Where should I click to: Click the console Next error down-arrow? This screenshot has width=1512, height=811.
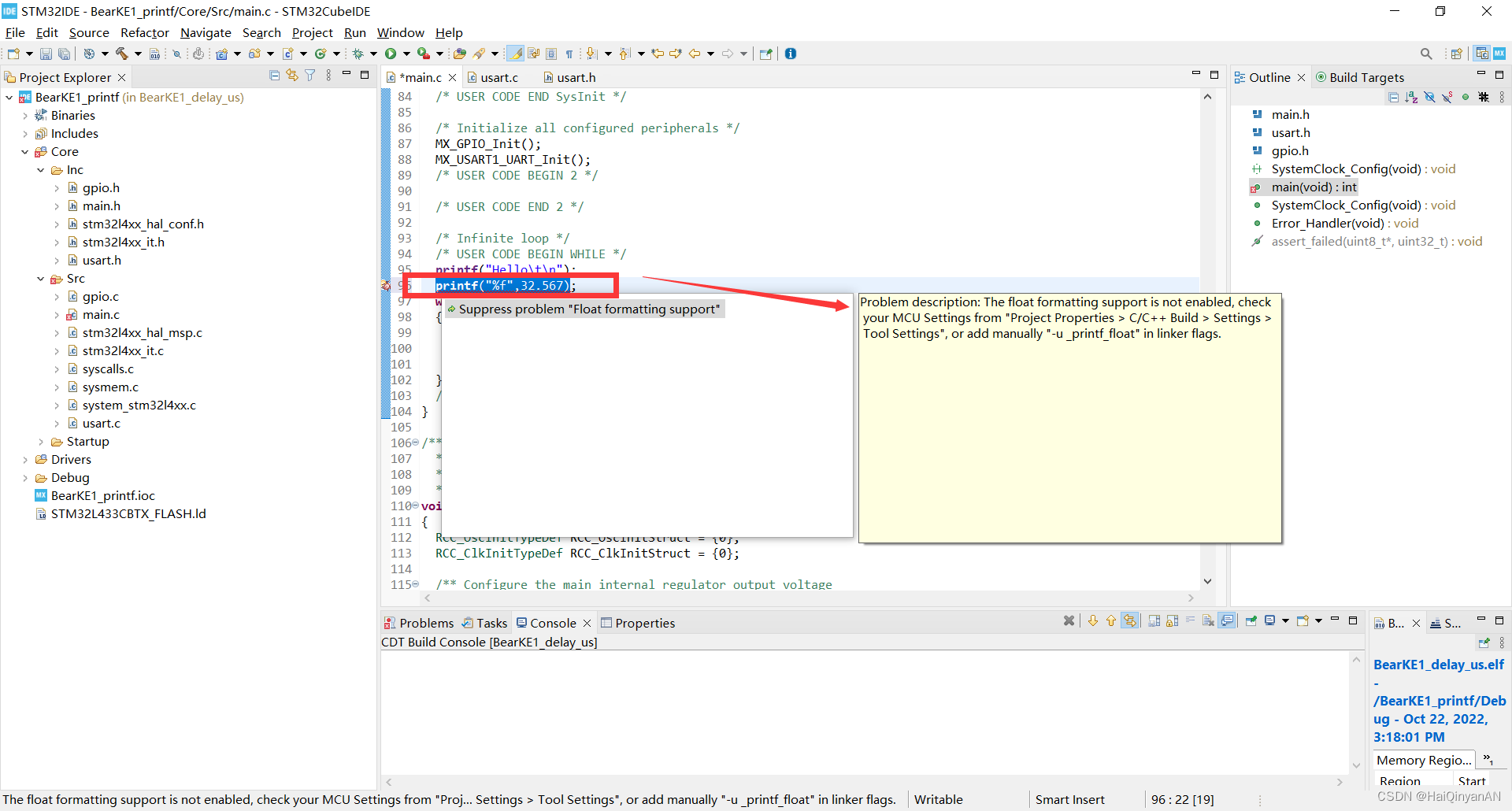[1093, 620]
